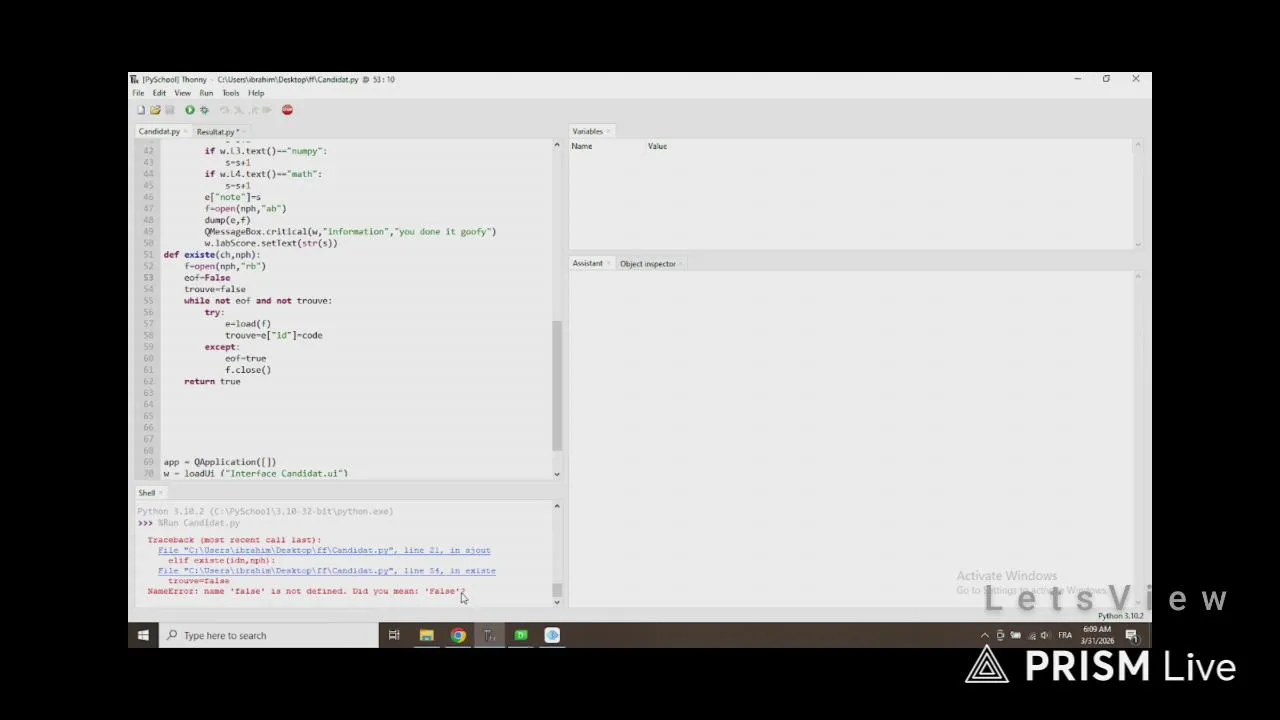The height and width of the screenshot is (720, 1280).
Task: Click line number 69 in the gutter
Action: click(x=148, y=462)
